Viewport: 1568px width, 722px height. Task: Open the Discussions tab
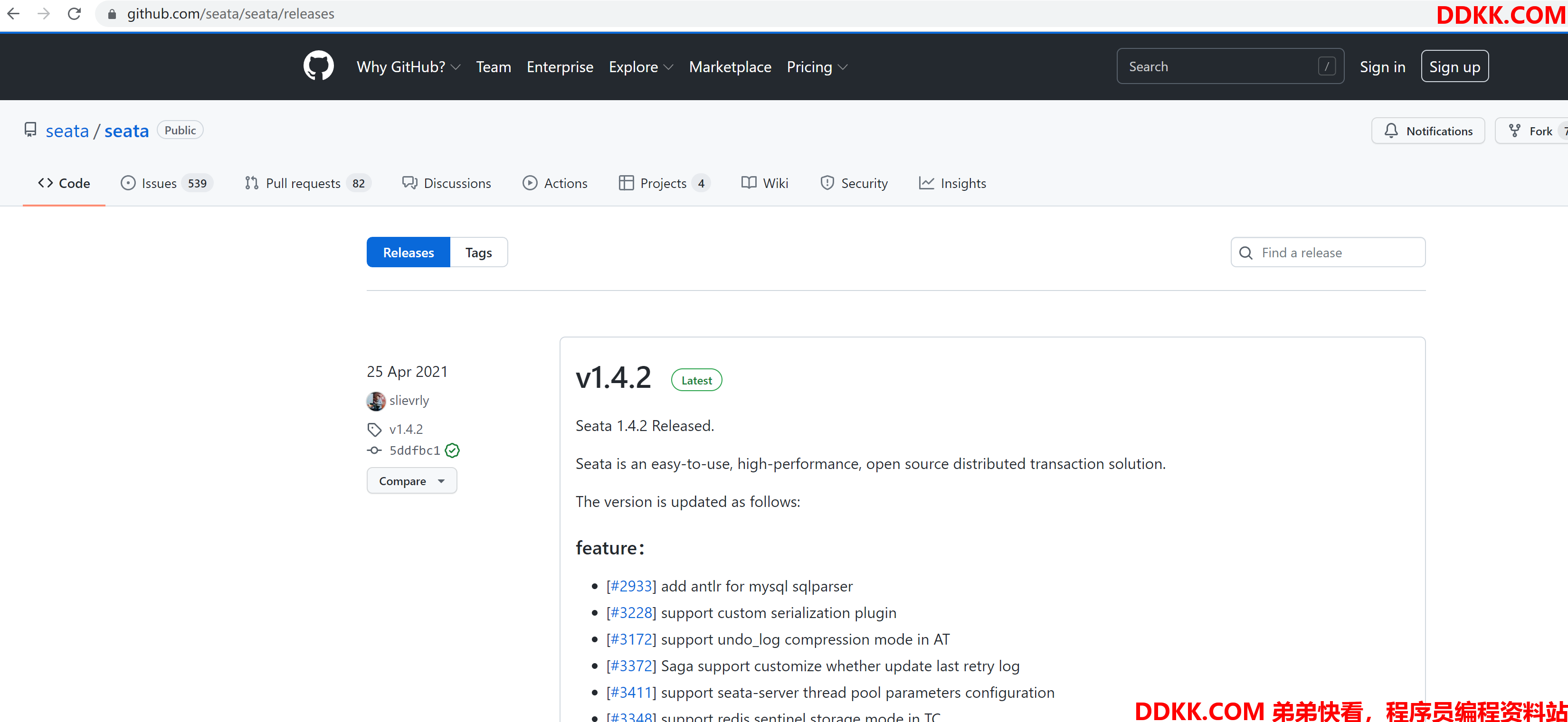(446, 183)
